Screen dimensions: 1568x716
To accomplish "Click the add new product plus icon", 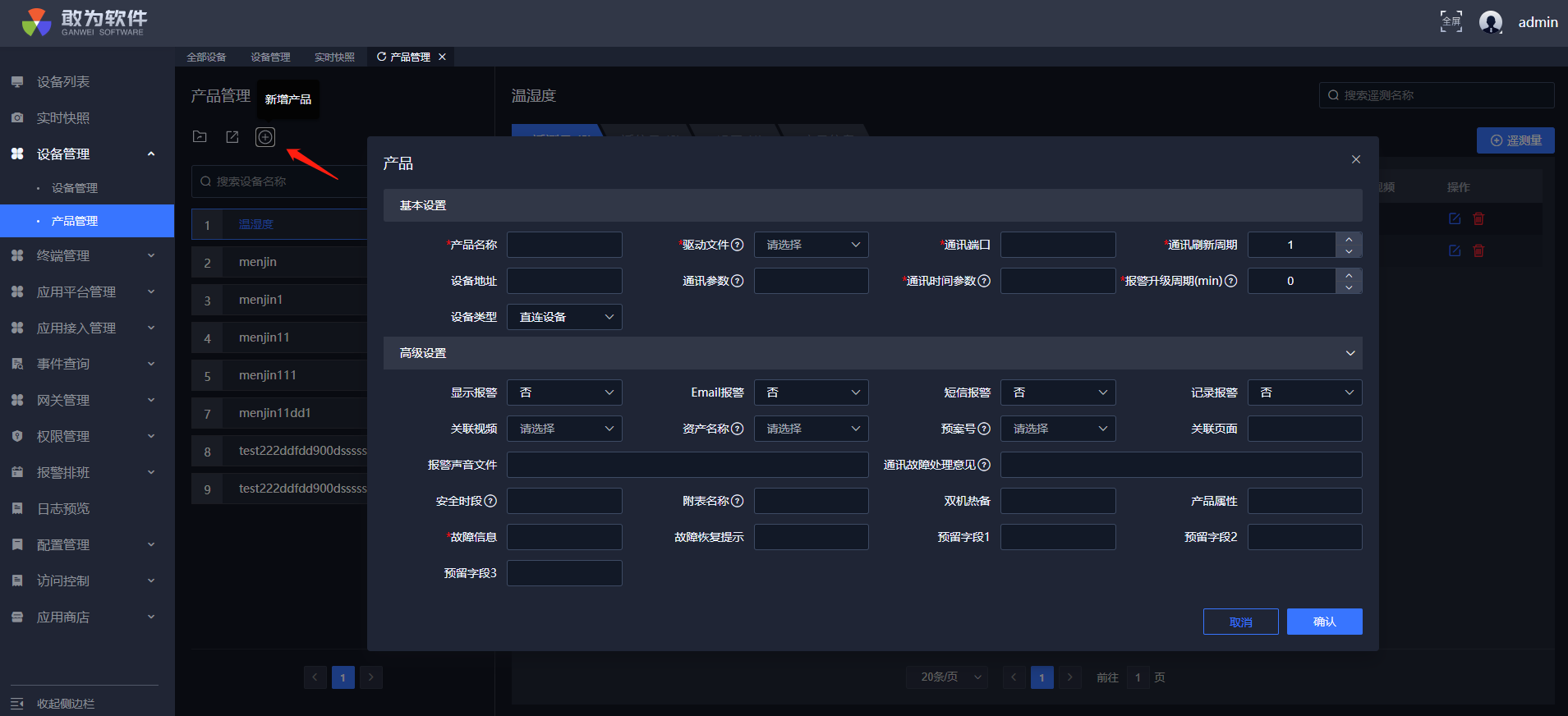I will tap(264, 137).
